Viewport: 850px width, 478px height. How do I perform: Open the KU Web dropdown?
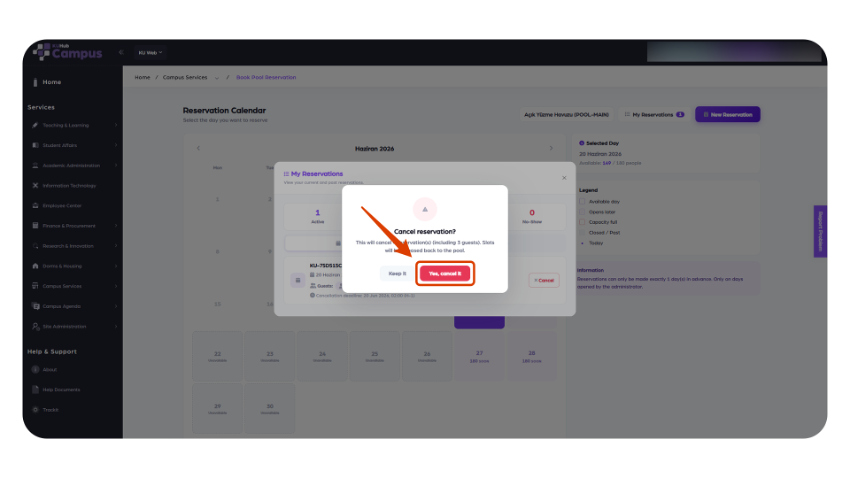tap(150, 53)
